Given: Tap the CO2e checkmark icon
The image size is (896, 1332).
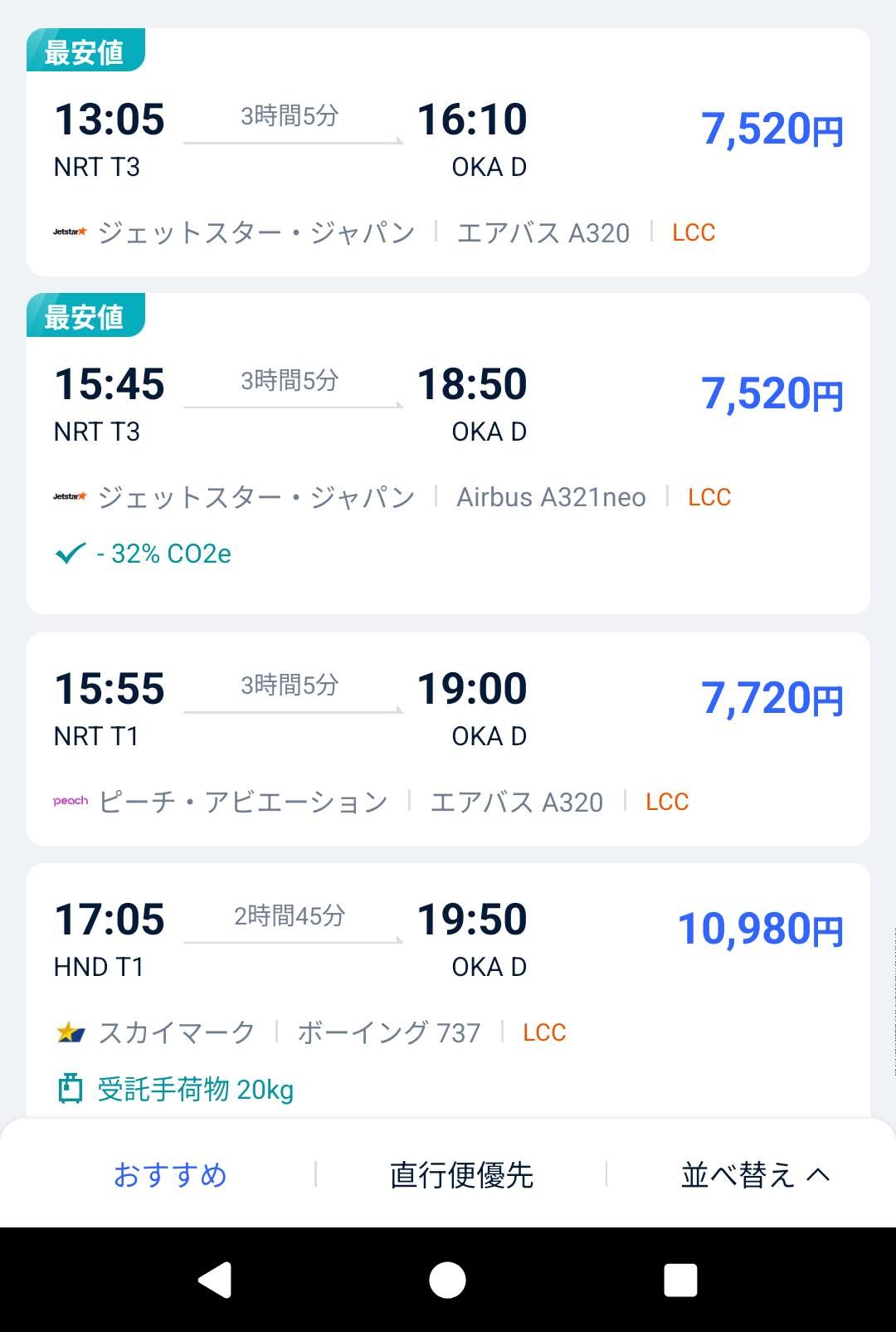Looking at the screenshot, I should tap(71, 554).
